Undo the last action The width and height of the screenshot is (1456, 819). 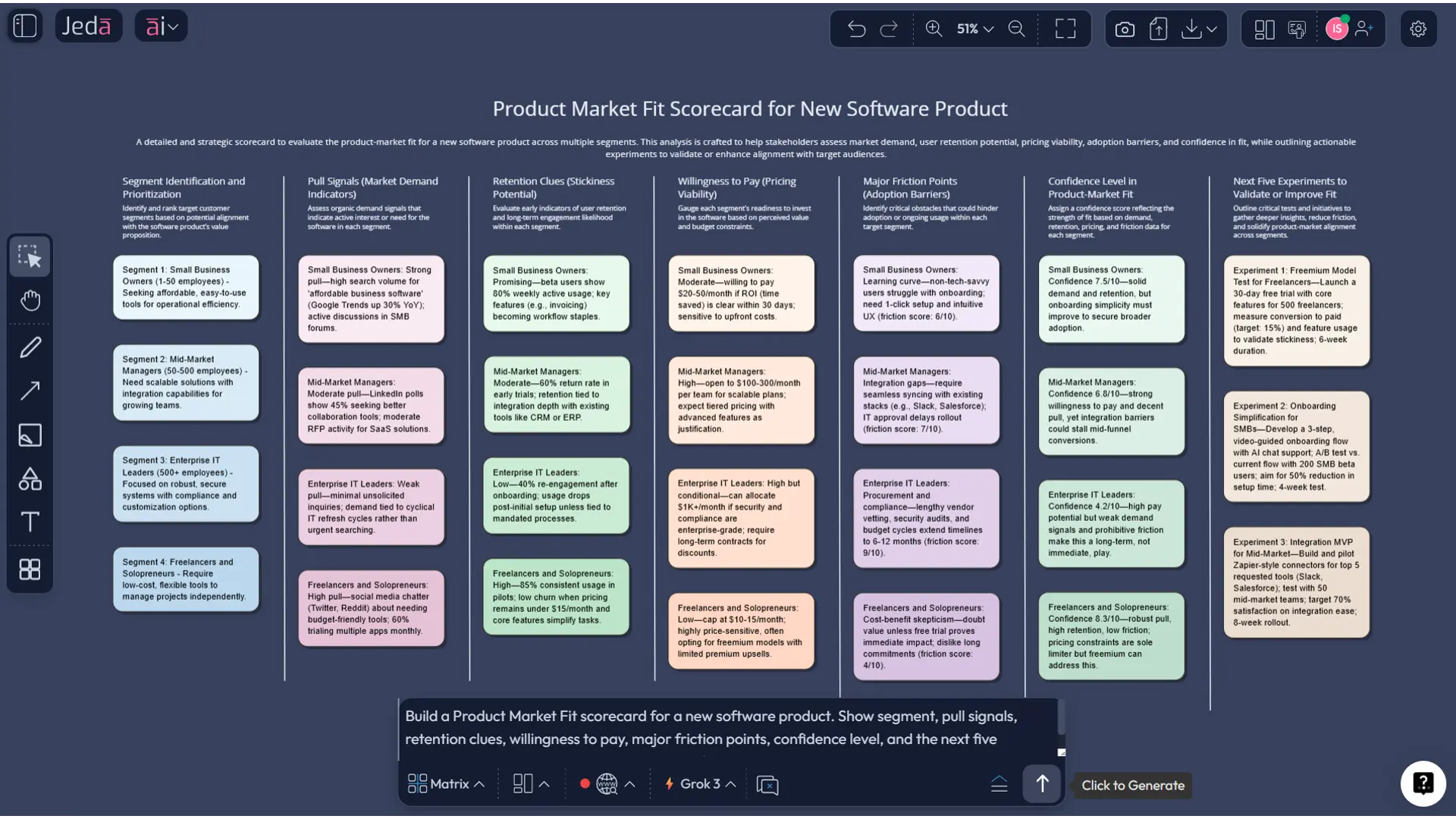[x=857, y=29]
